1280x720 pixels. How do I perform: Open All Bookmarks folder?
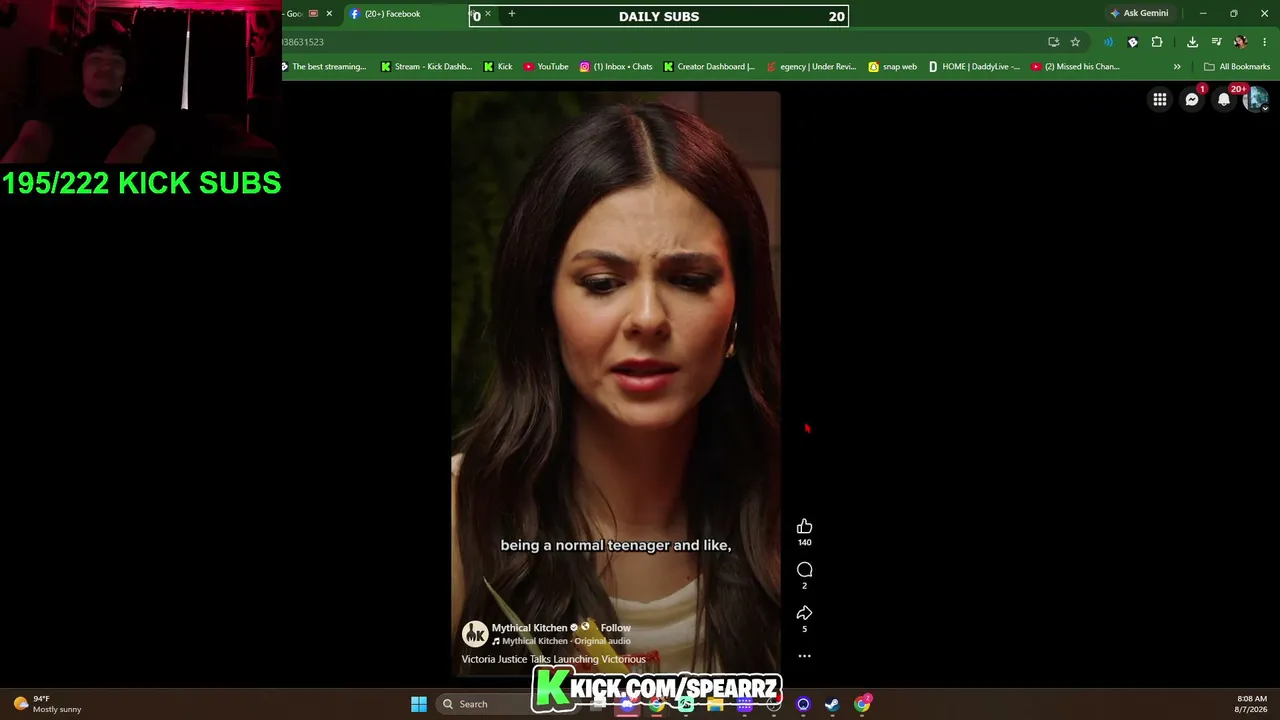point(1237,67)
